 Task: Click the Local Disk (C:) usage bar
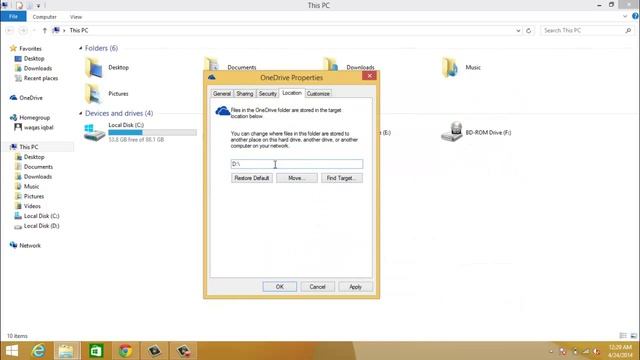click(152, 132)
